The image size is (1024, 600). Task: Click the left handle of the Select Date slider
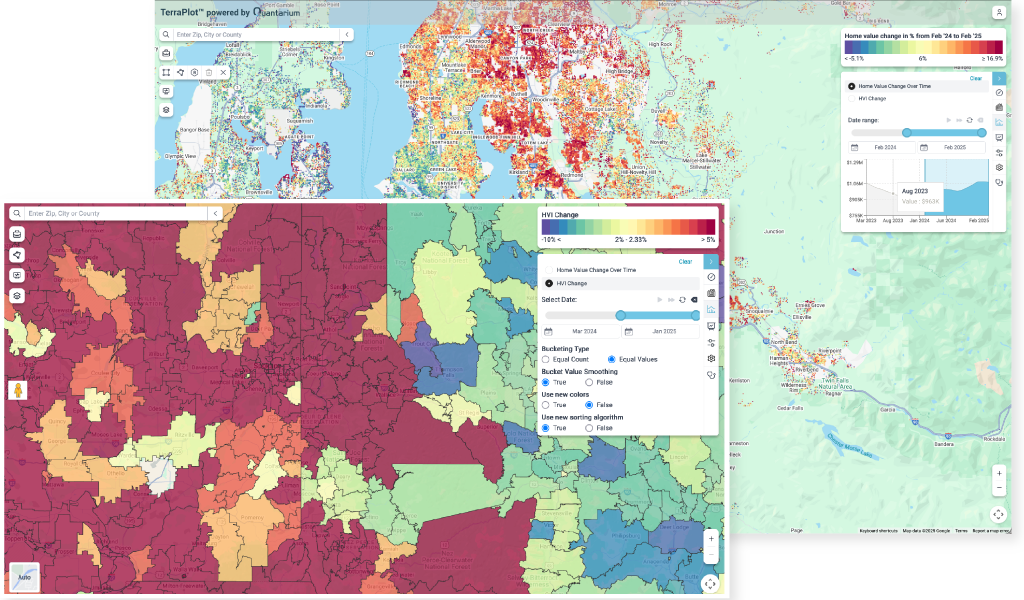coord(620,315)
